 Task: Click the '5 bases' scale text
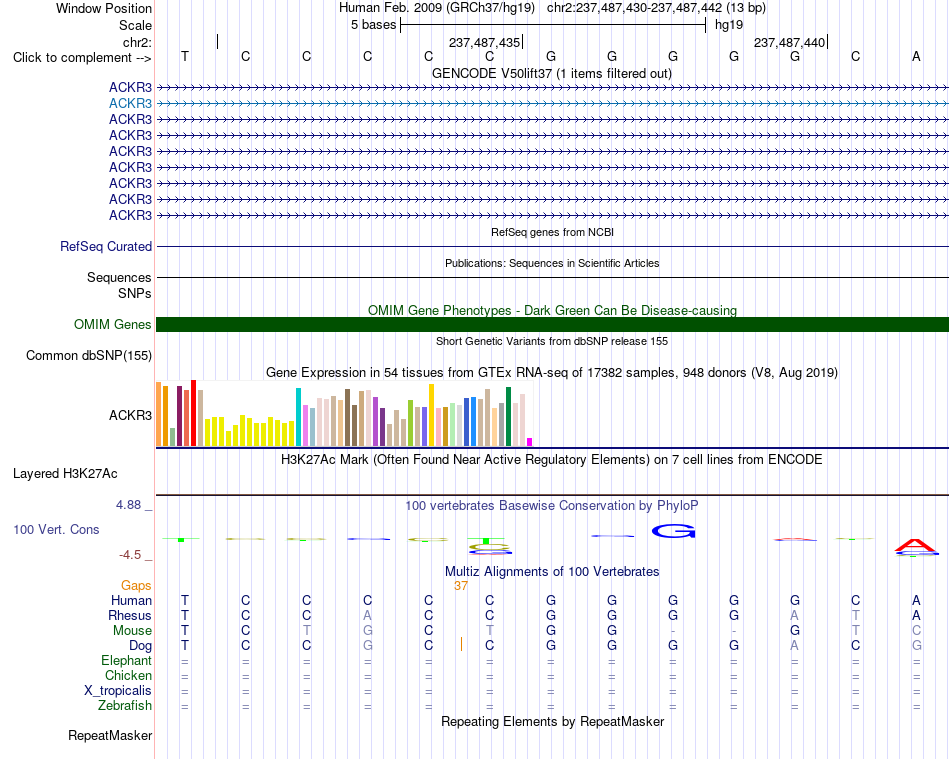[x=373, y=25]
